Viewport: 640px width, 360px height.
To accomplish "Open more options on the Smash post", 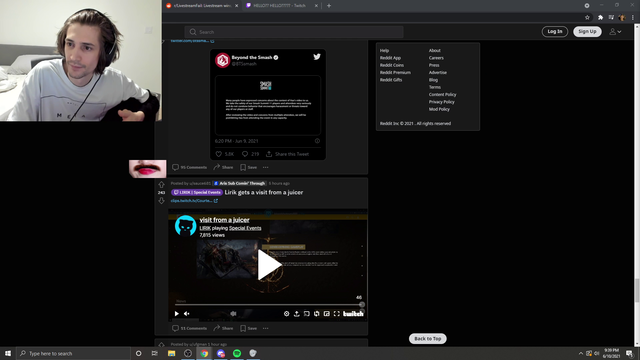I will point(266,167).
